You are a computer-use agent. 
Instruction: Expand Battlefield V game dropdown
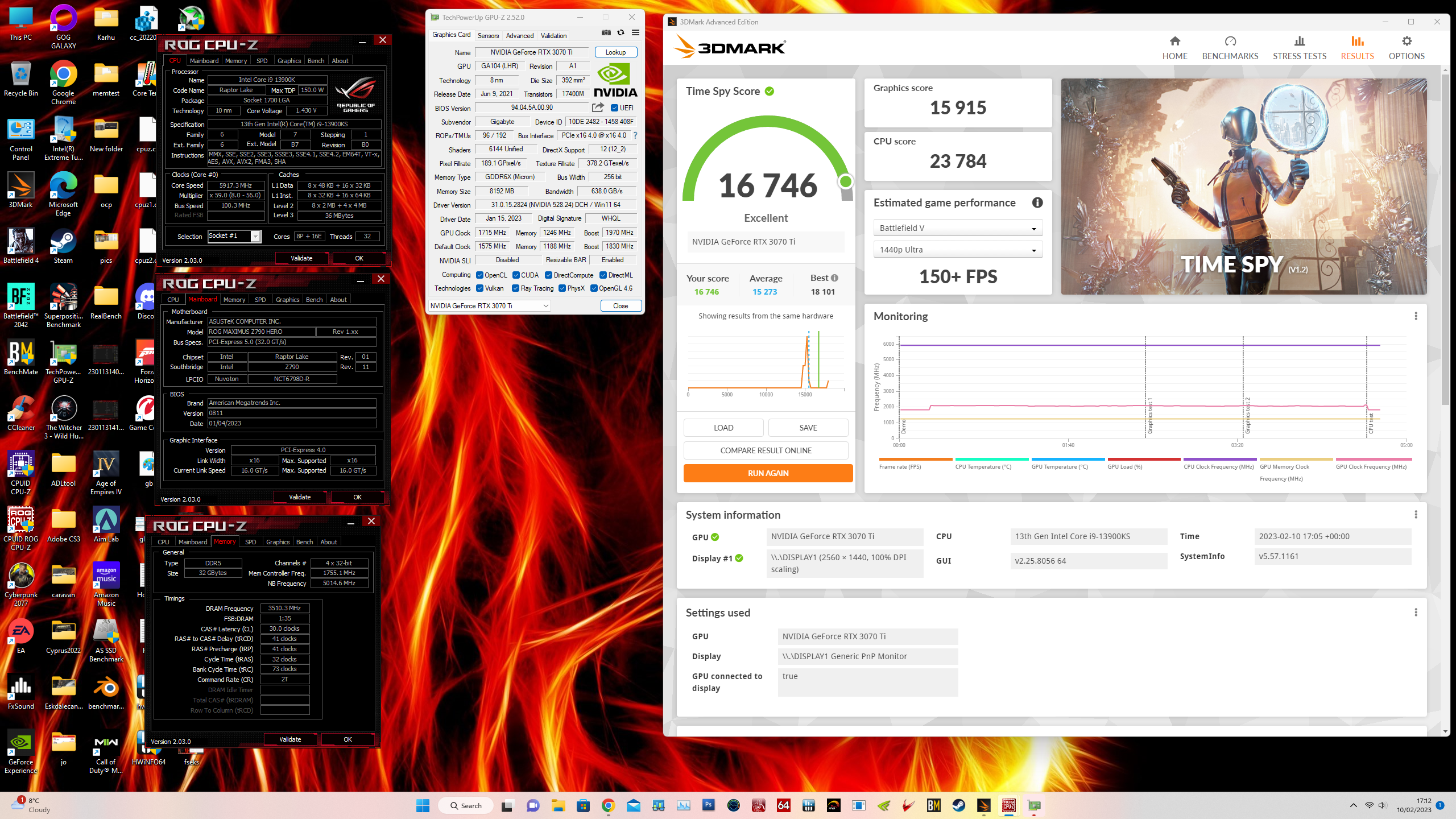958,228
